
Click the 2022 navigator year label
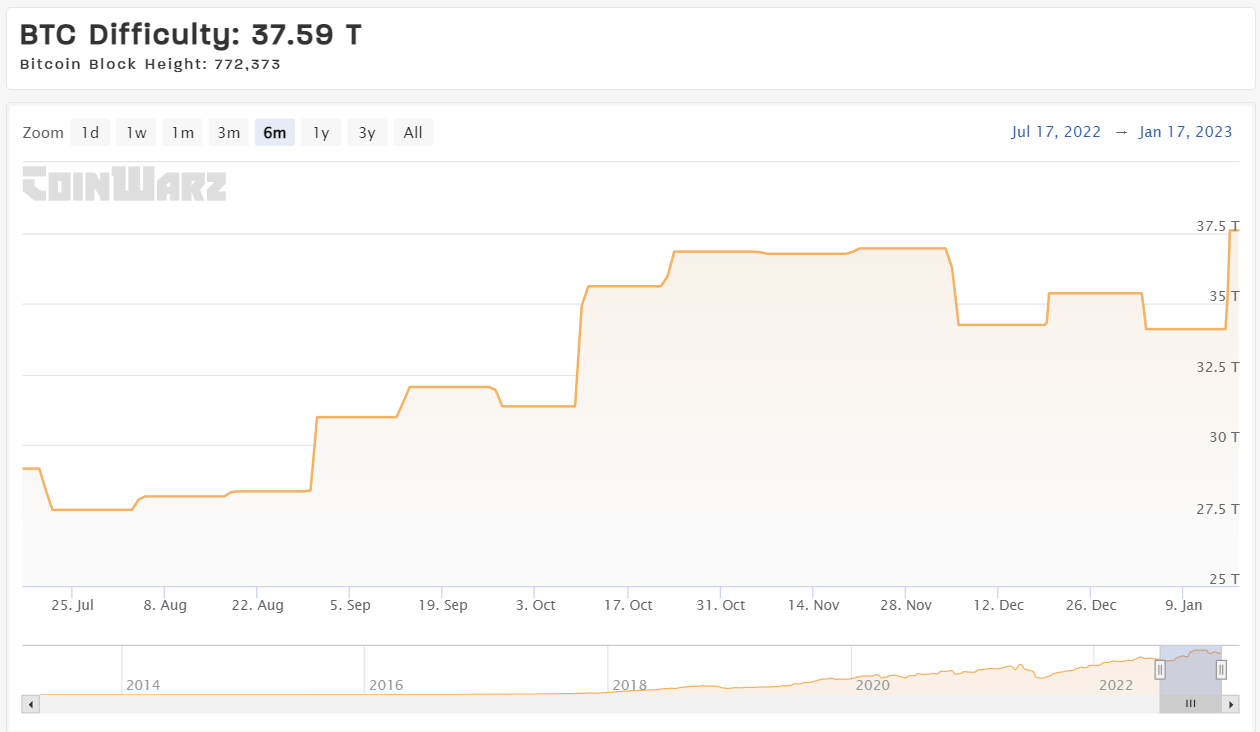[1116, 685]
